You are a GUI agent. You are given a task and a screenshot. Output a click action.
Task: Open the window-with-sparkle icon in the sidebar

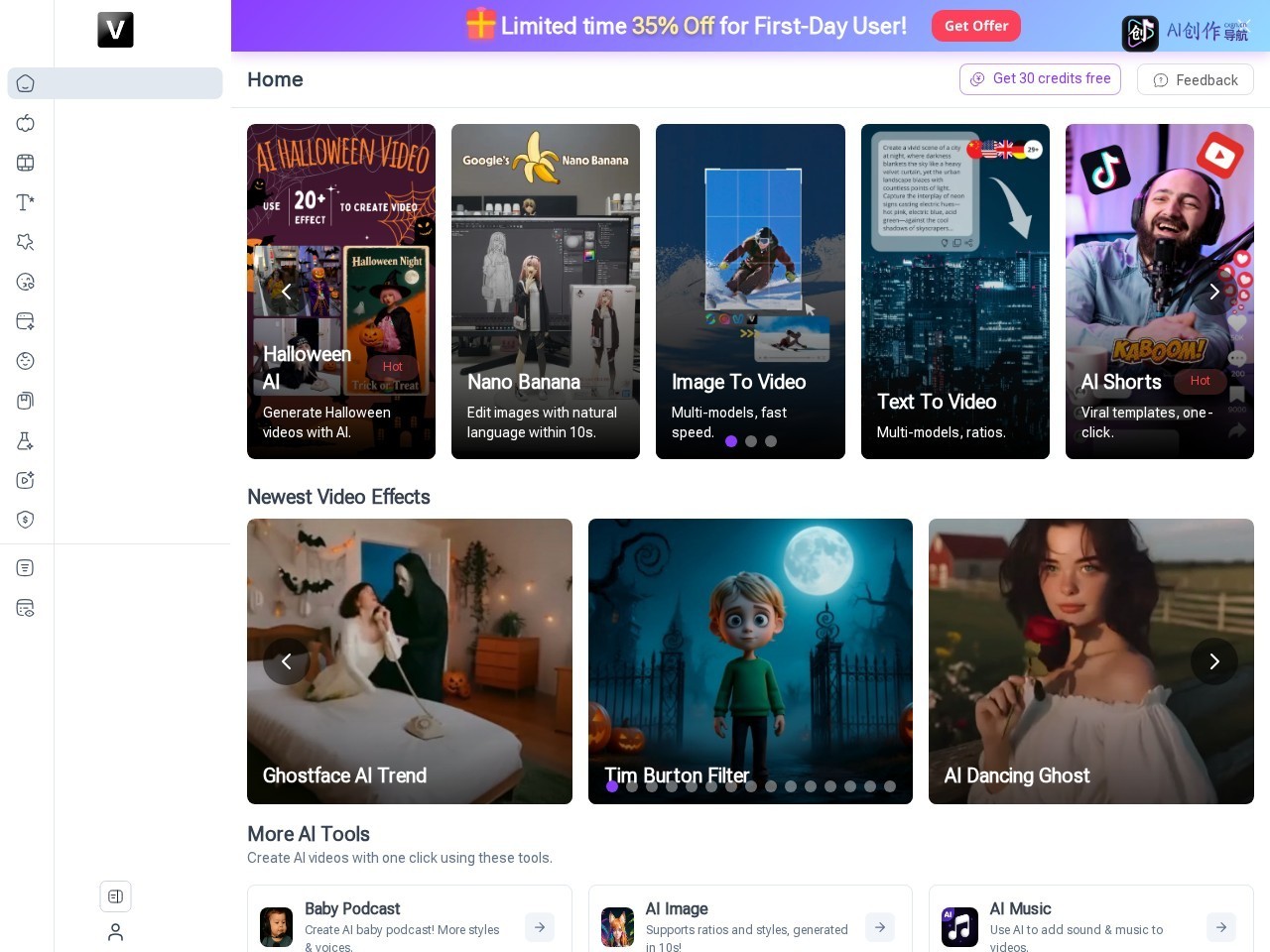tap(26, 321)
